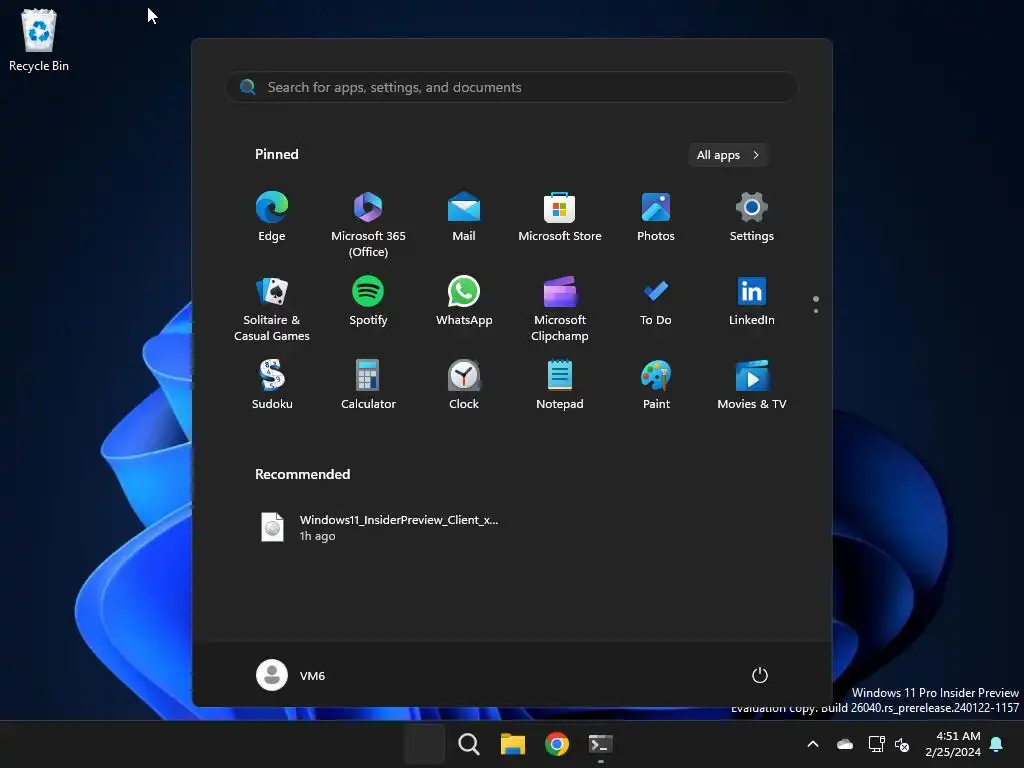Launch Microsoft 365 (Office)
1024x768 pixels.
tap(368, 224)
